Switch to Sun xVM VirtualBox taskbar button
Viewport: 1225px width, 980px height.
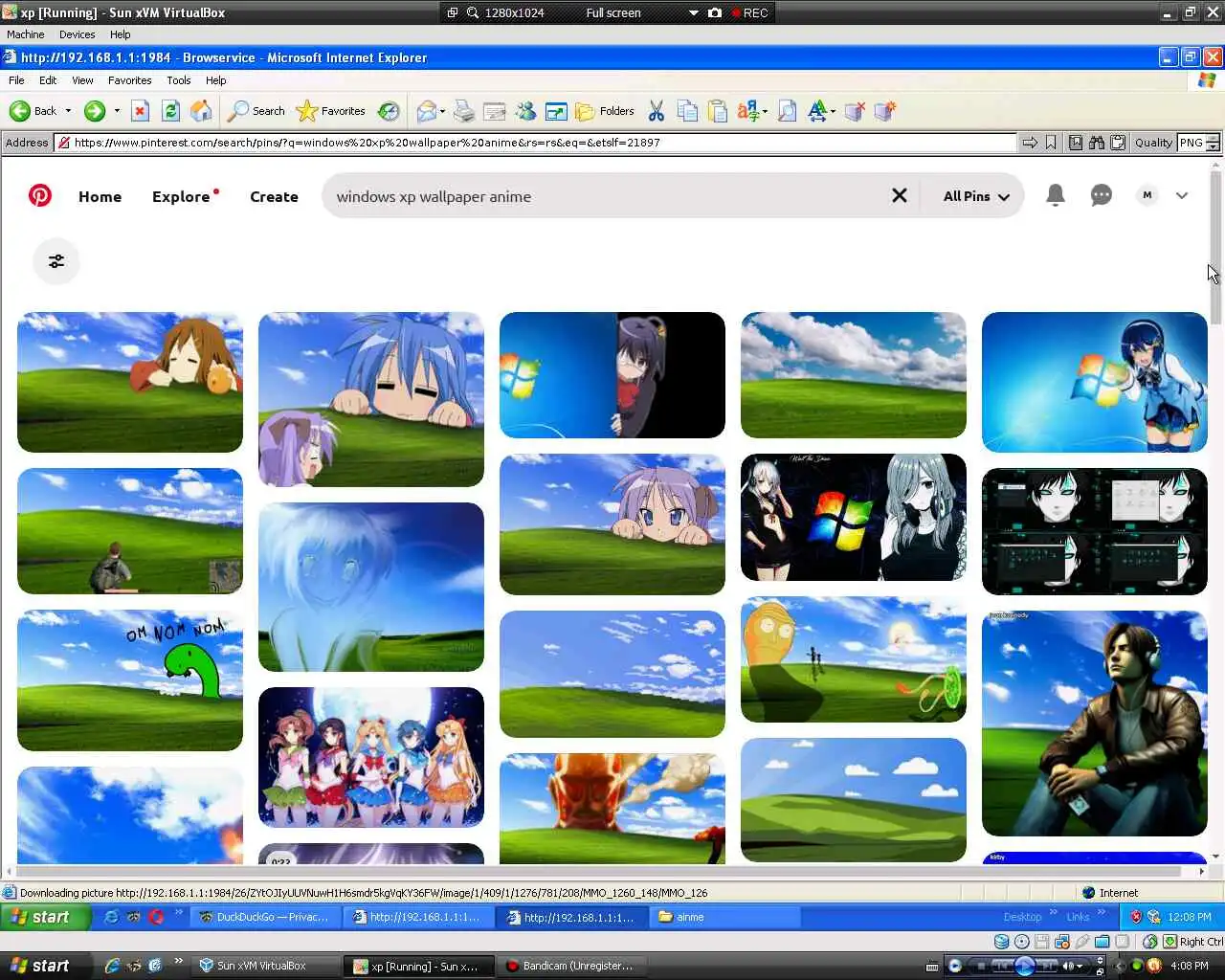(266, 966)
